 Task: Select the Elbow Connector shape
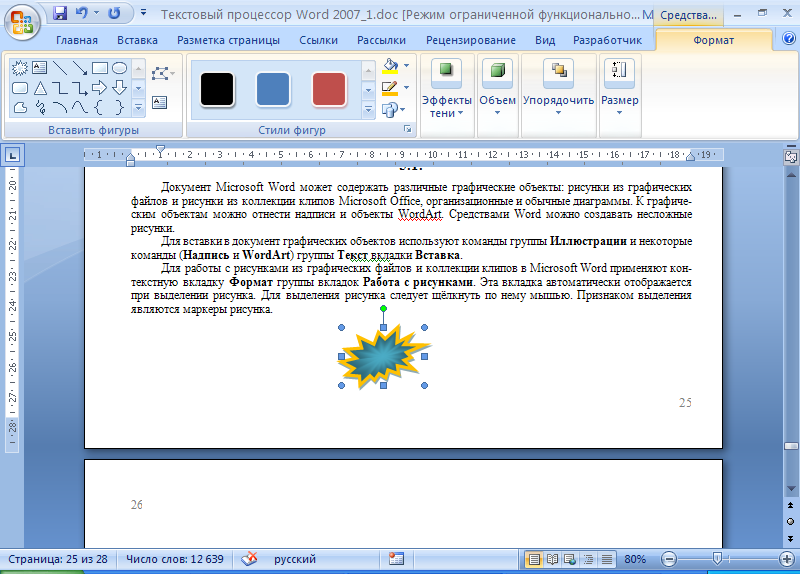[60, 88]
